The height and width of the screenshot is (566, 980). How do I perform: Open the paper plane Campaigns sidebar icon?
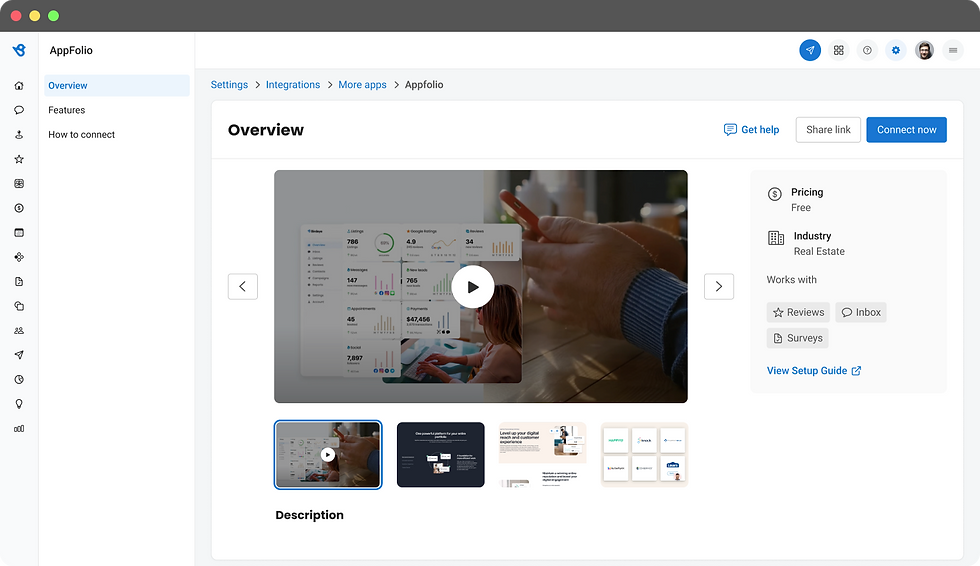click(19, 355)
